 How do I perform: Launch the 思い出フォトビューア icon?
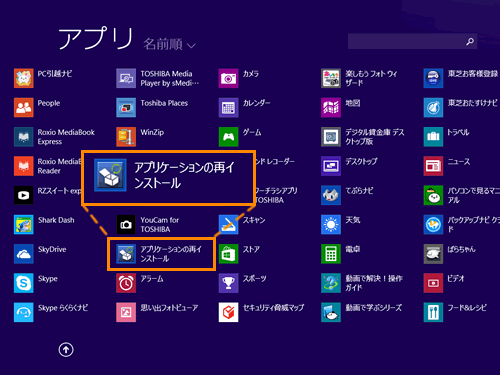(126, 312)
